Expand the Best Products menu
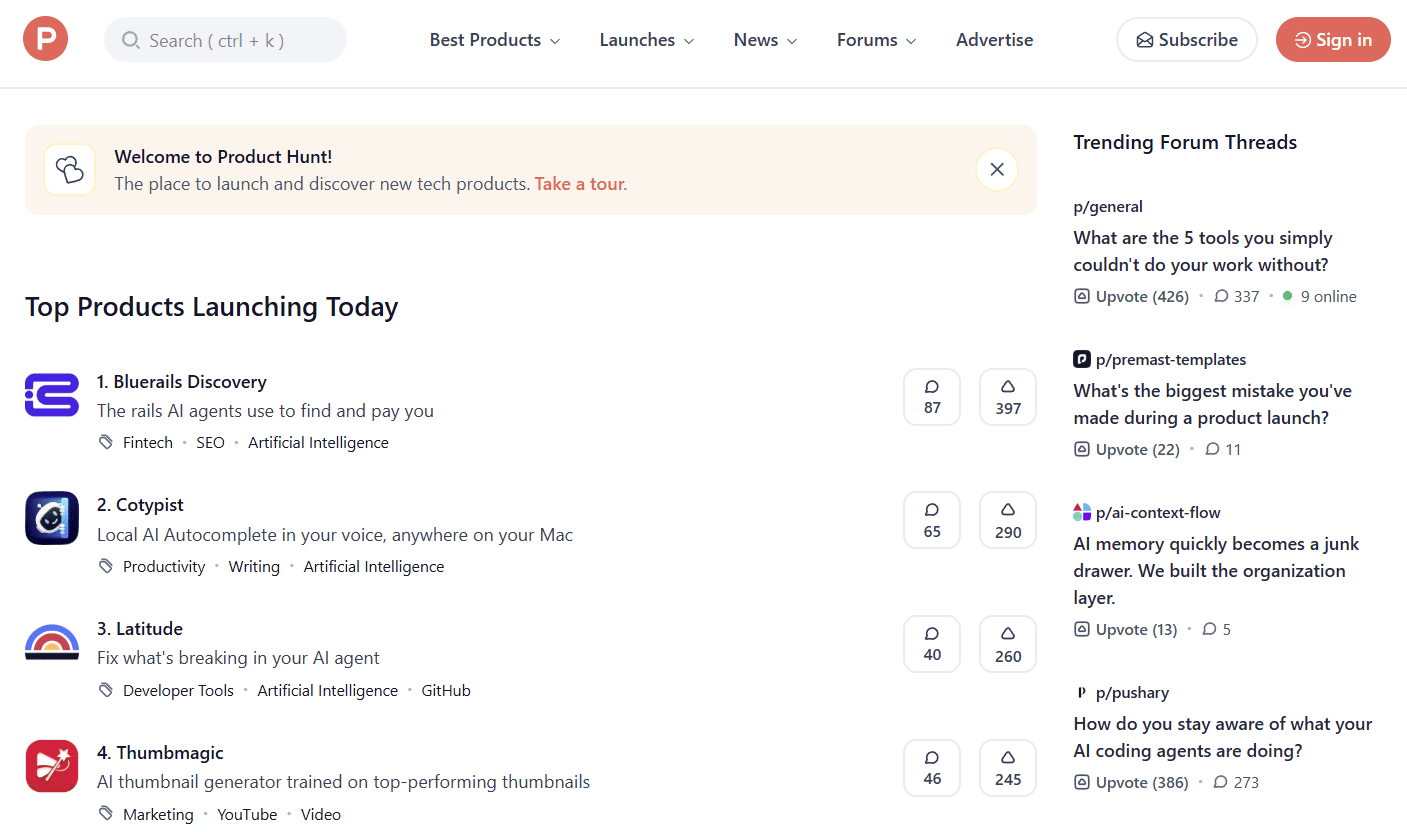1407x832 pixels. pos(495,40)
